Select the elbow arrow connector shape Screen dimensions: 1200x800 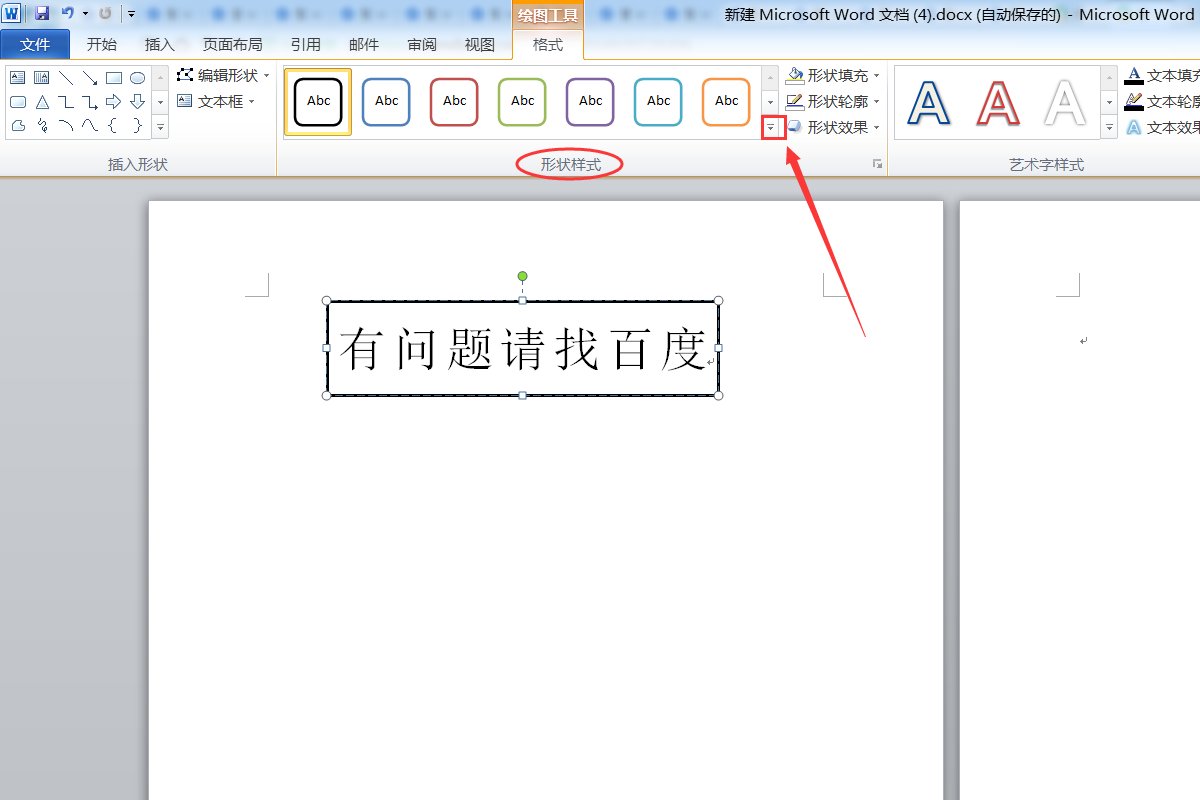[90, 101]
